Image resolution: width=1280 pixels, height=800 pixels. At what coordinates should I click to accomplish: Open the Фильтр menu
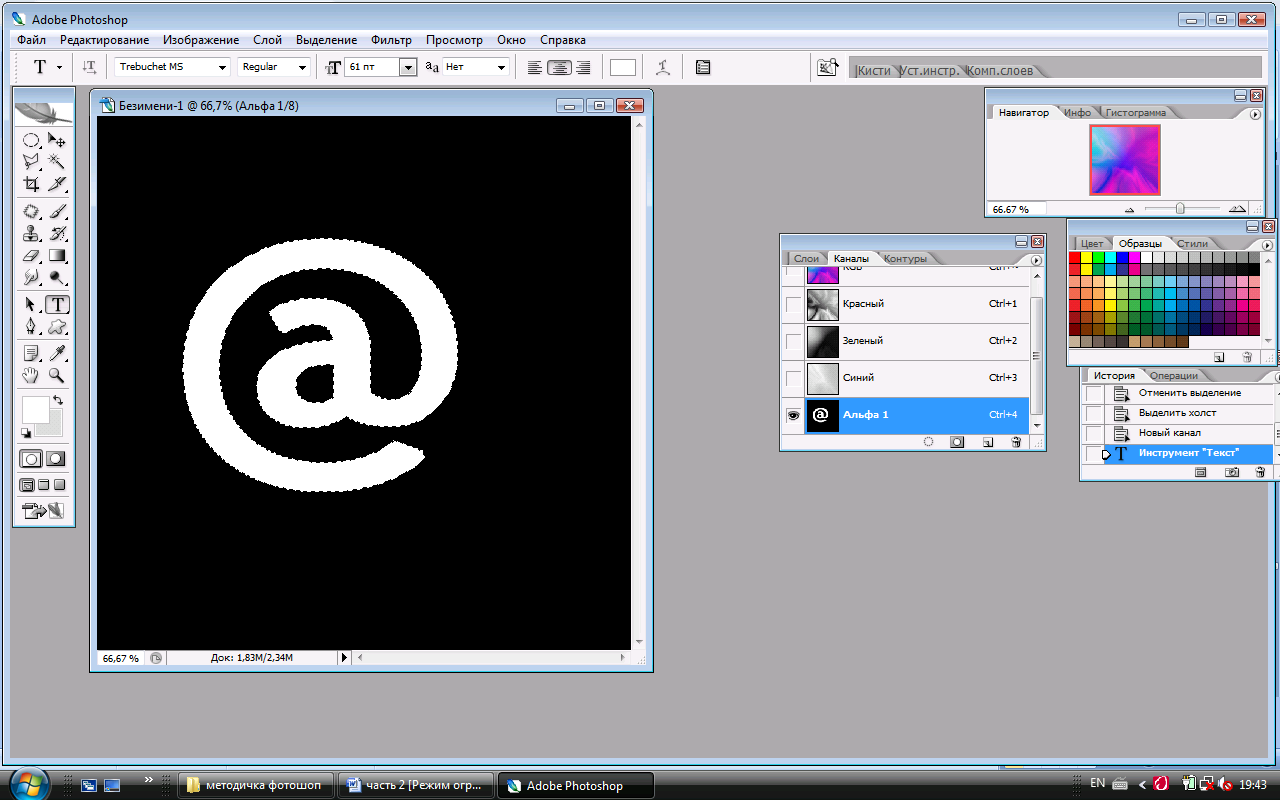391,40
